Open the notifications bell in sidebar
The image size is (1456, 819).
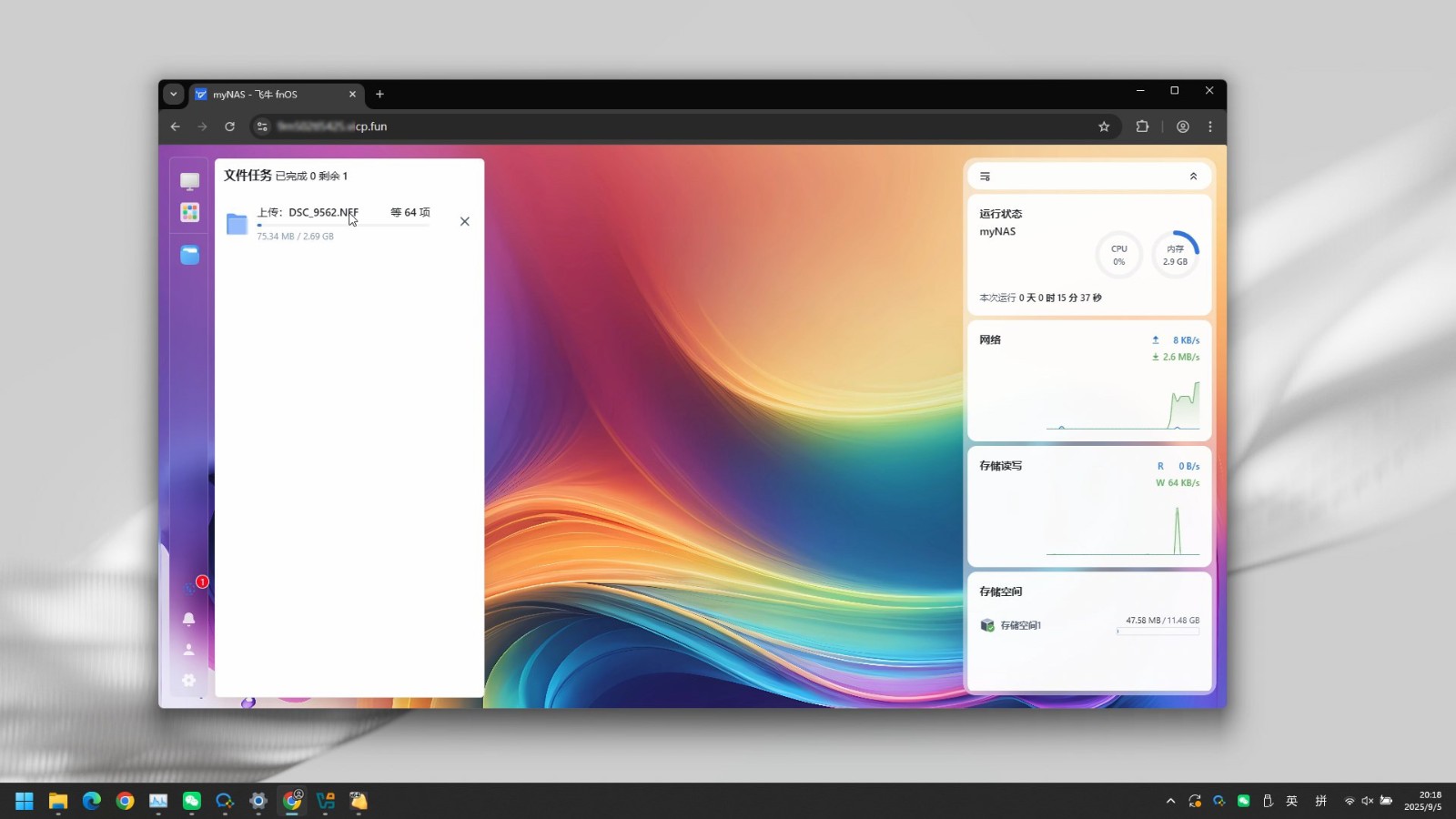point(189,619)
